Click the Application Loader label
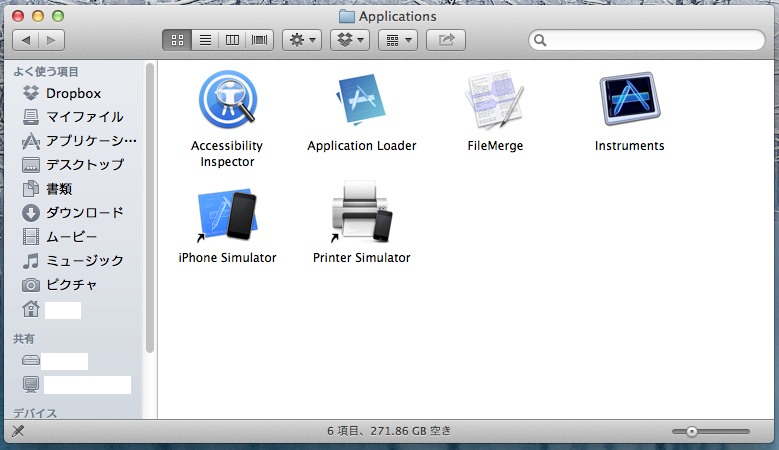Screen dimensions: 779x450 (x=362, y=146)
